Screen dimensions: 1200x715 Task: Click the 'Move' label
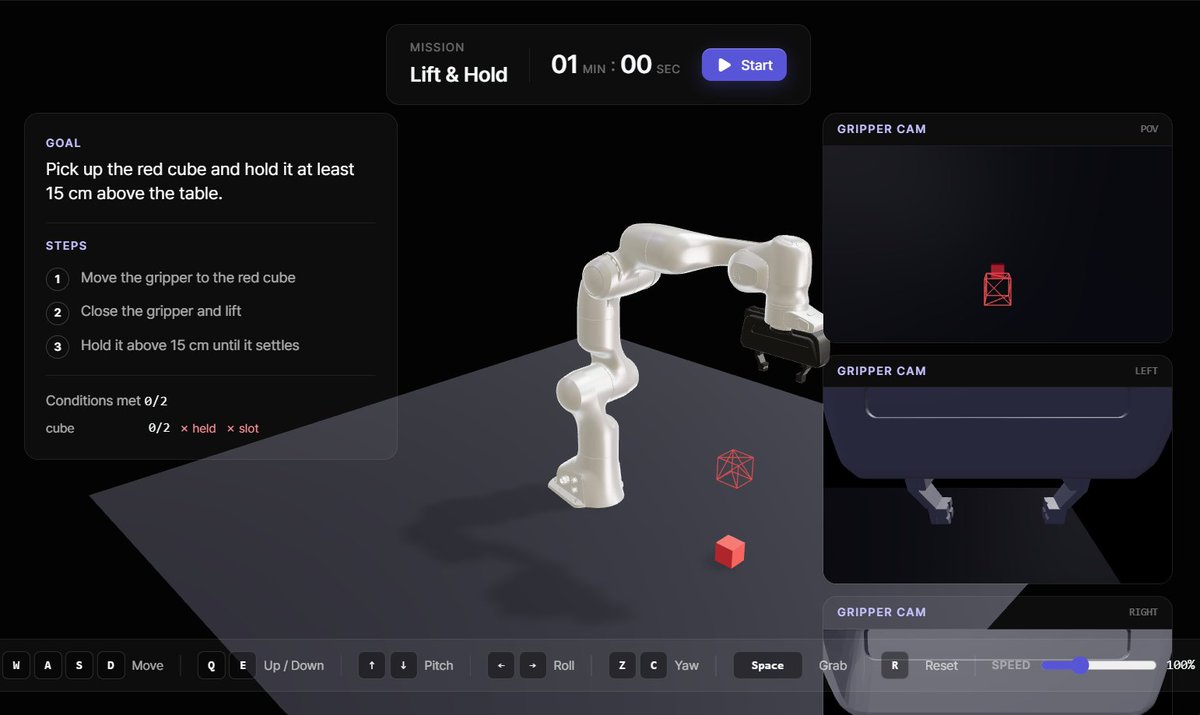point(148,665)
